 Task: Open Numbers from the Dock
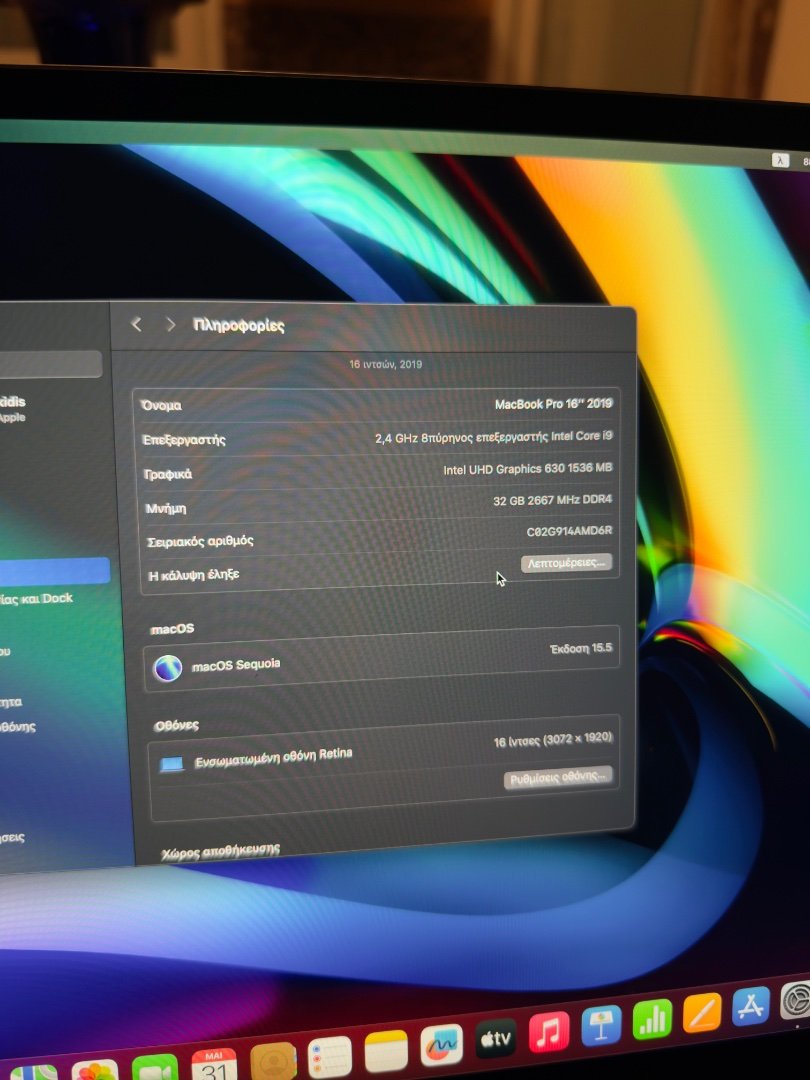click(x=652, y=1020)
